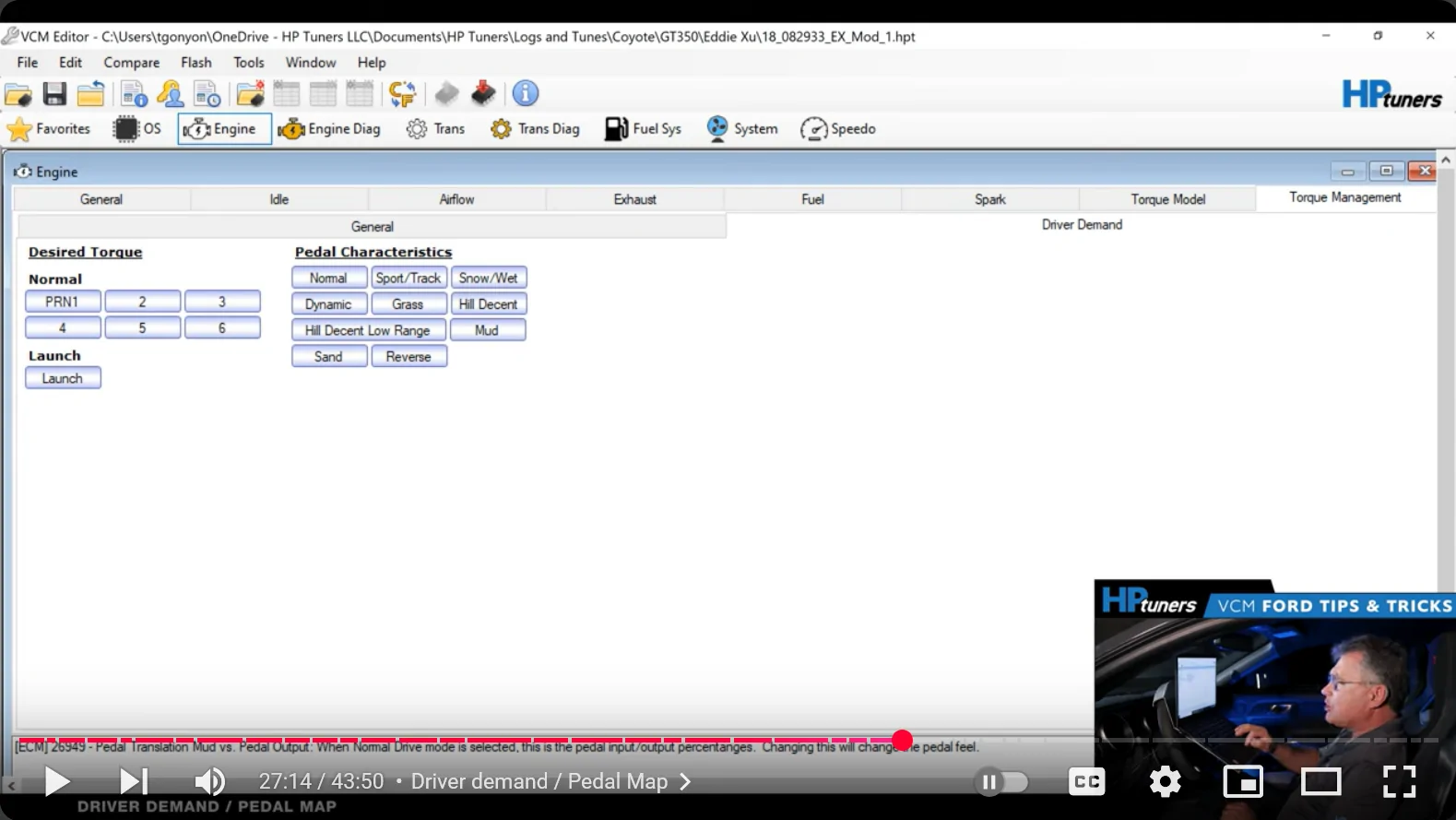Open the Help menu
Screen dimensions: 1456x820
point(372,63)
